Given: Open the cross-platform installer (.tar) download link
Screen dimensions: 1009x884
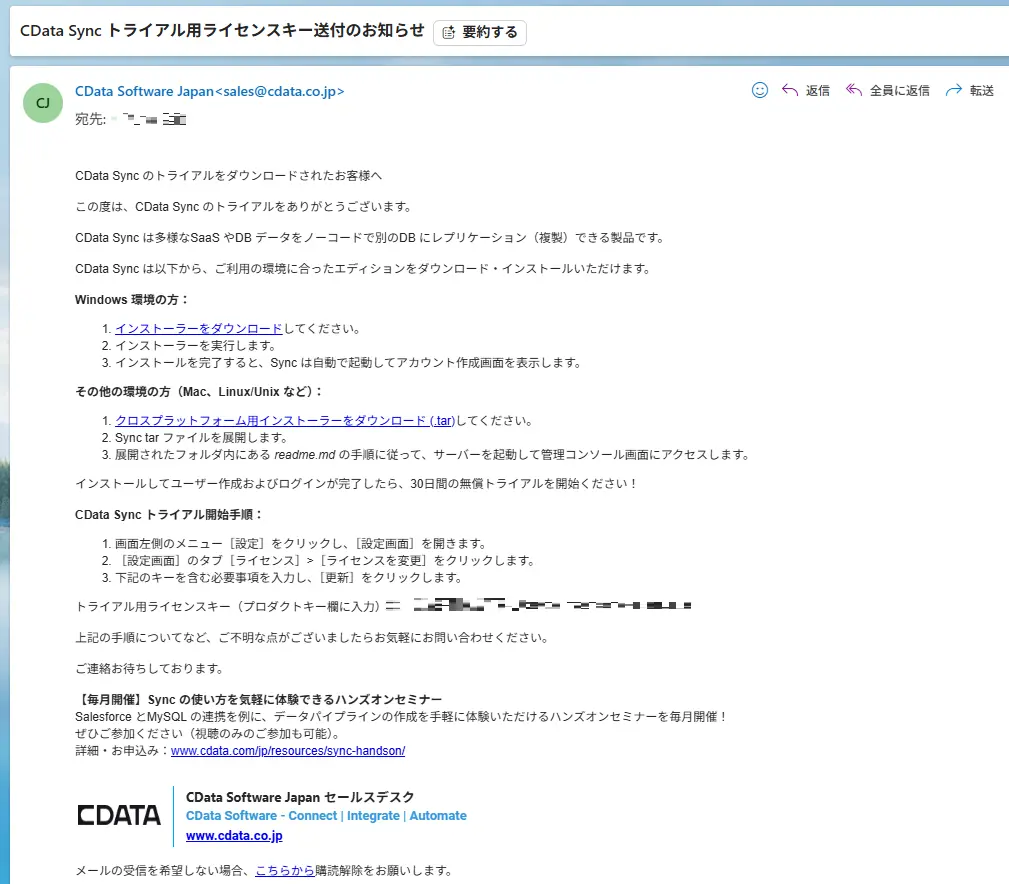Looking at the screenshot, I should (285, 421).
